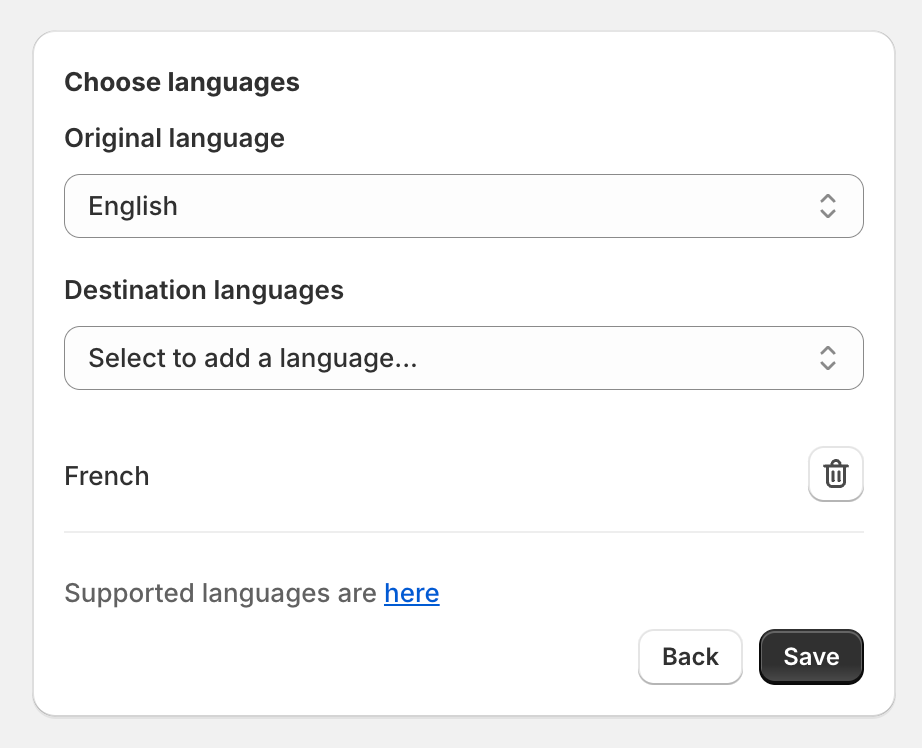
Task: Return to previous screen with Back
Action: point(690,657)
